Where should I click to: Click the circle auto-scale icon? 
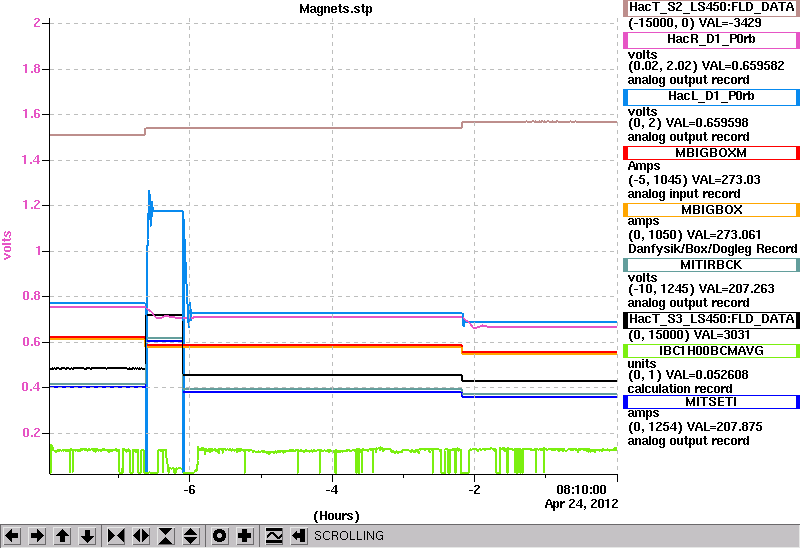pos(220,536)
